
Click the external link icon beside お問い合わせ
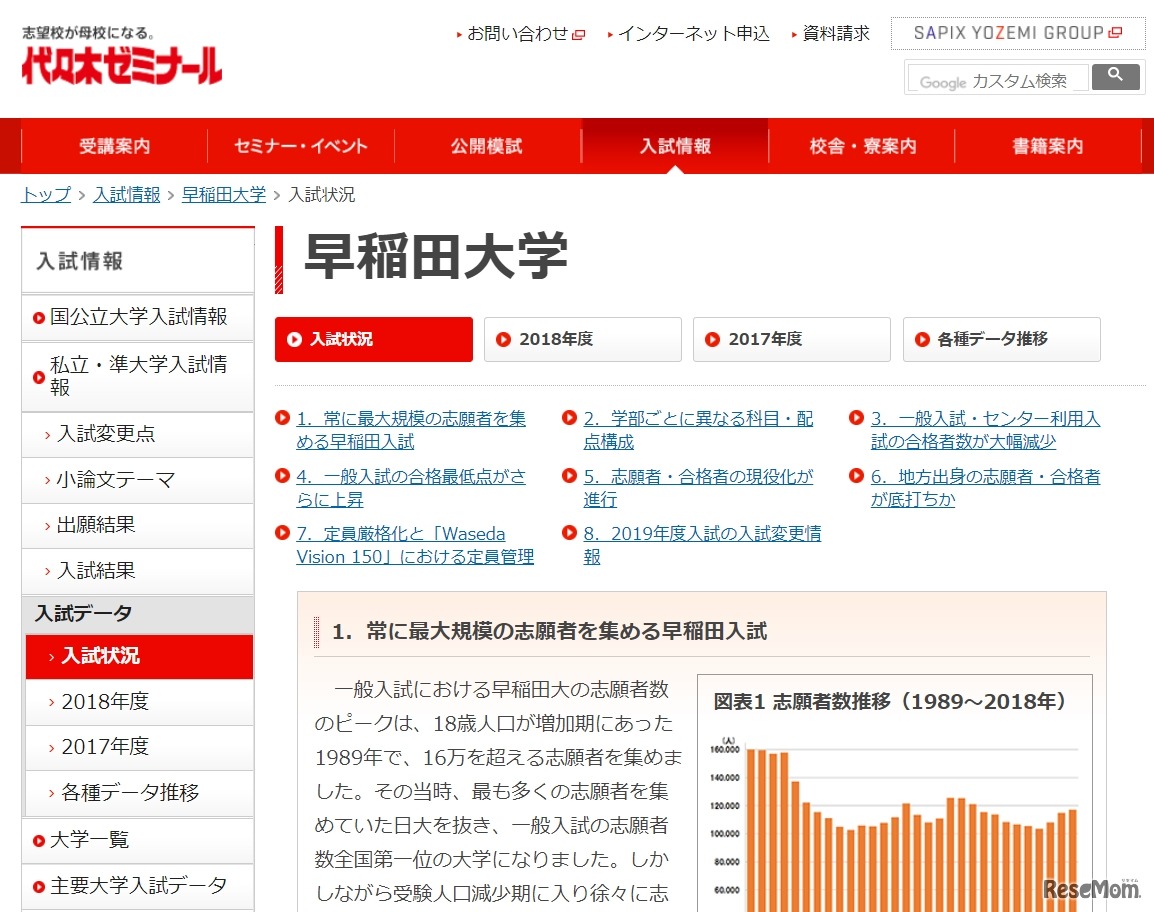(578, 33)
